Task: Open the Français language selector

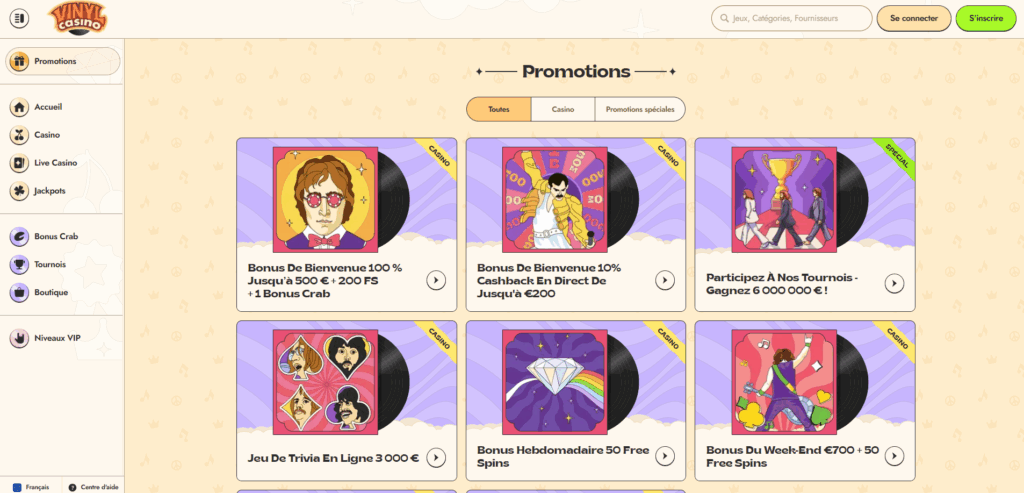Action: [31, 487]
